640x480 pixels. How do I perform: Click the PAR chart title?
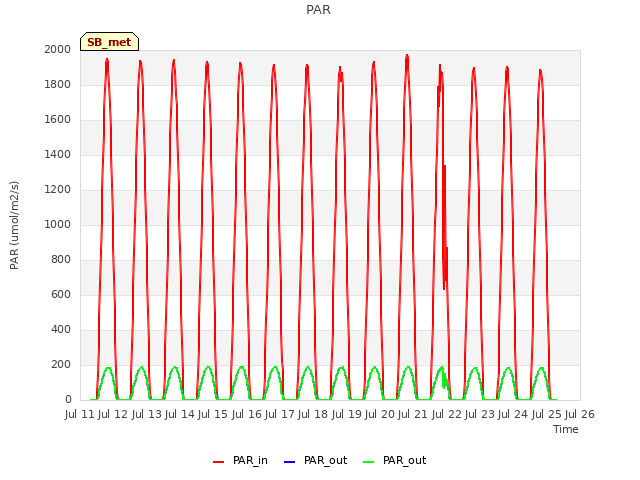[x=318, y=9]
